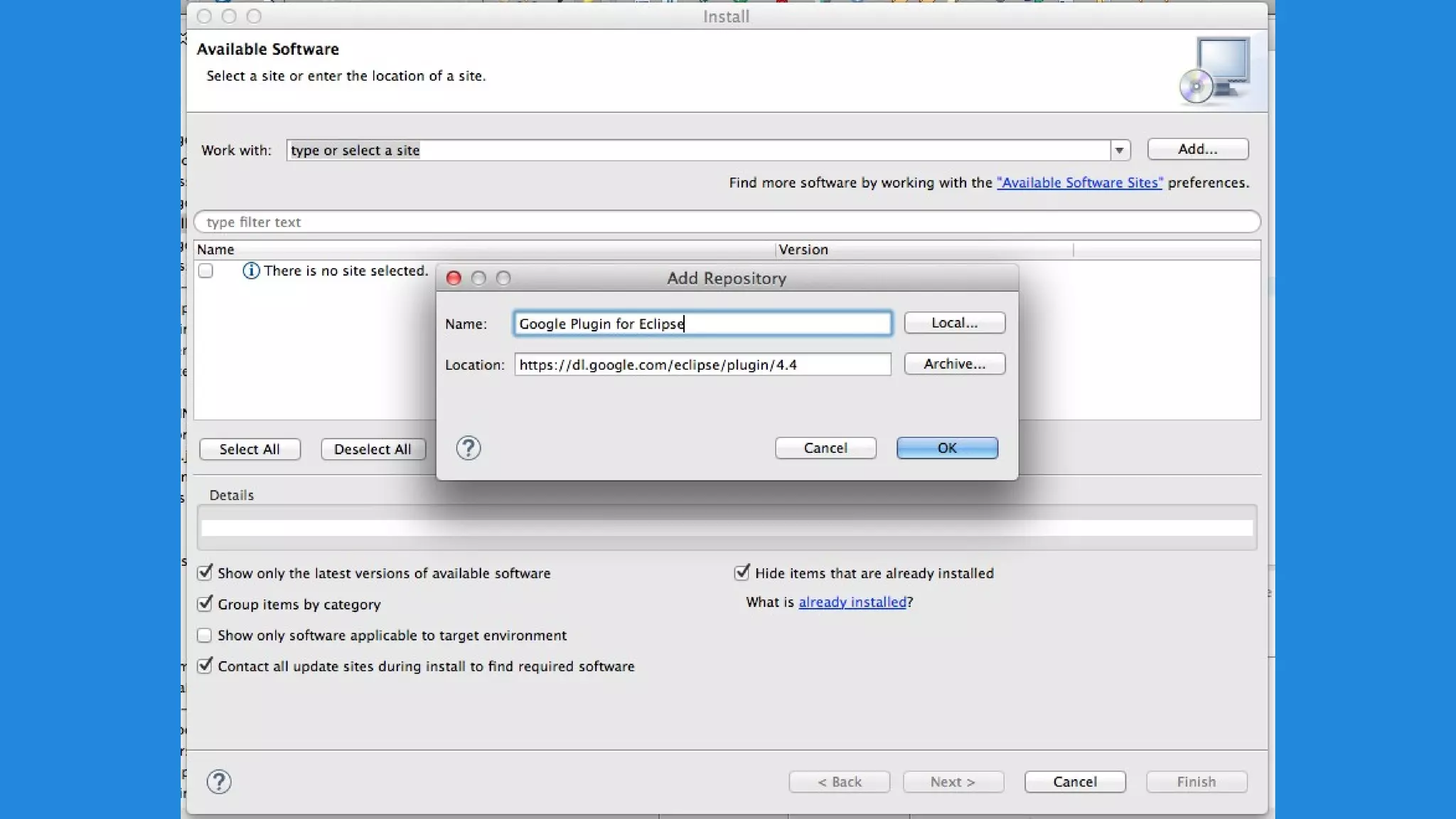1456x819 pixels.
Task: Click the Work with site combo box
Action: click(x=697, y=150)
